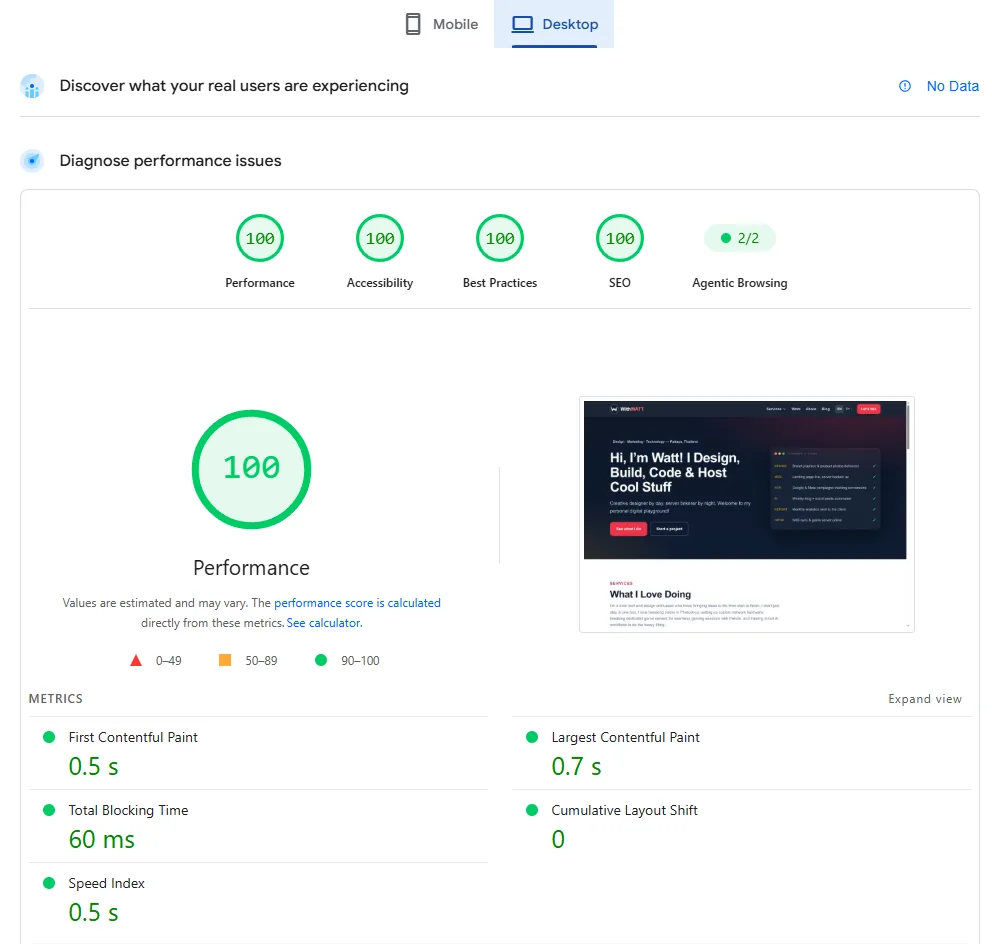Click the page screenshot thumbnail
992x944 pixels.
[x=747, y=514]
